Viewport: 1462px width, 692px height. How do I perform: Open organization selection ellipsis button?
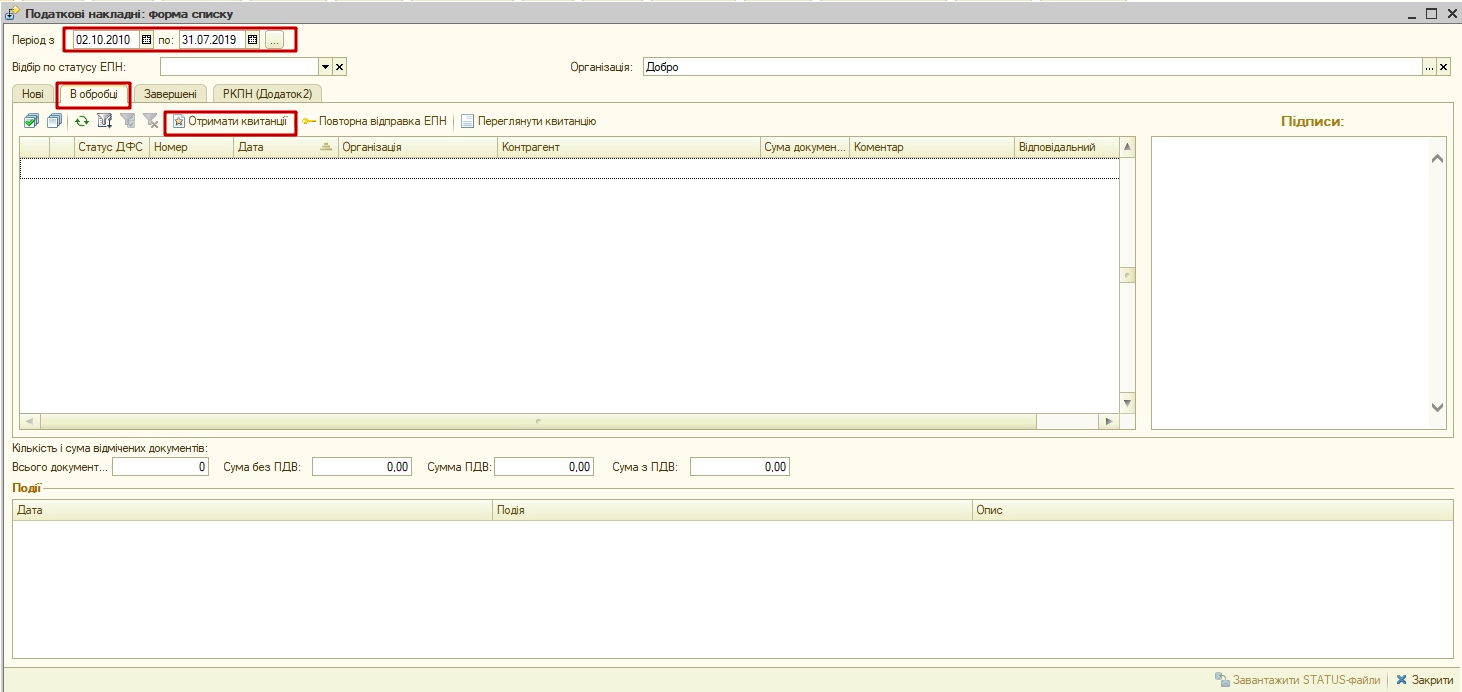(x=1429, y=67)
